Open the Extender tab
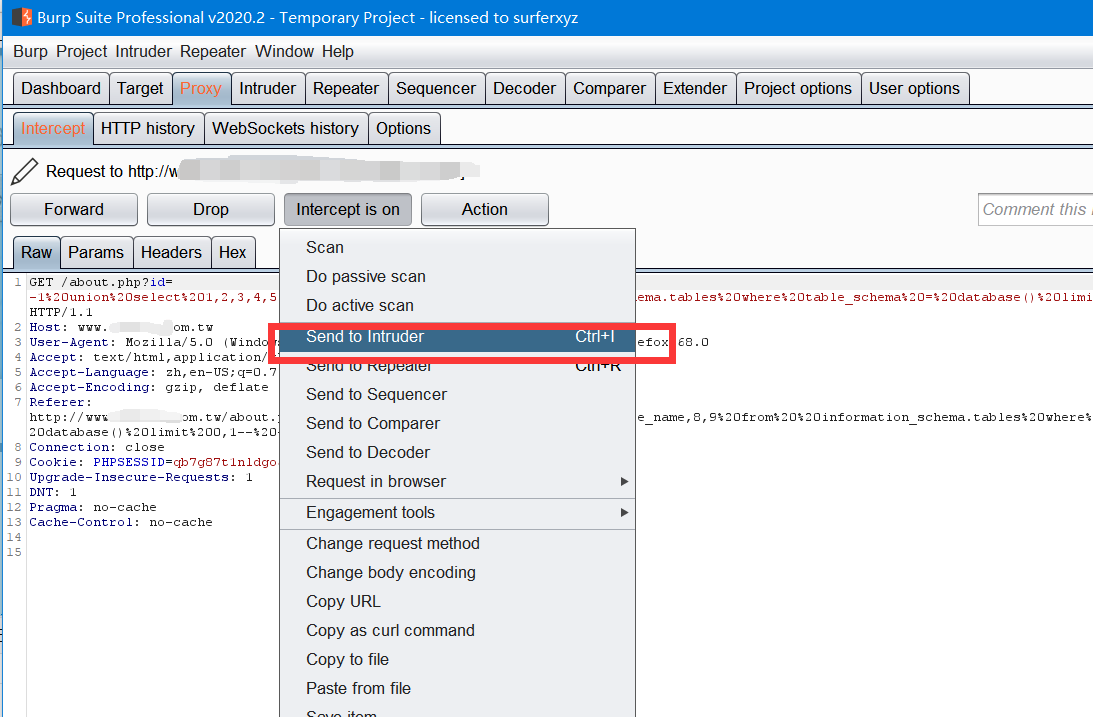Viewport: 1093px width, 717px height. point(695,88)
